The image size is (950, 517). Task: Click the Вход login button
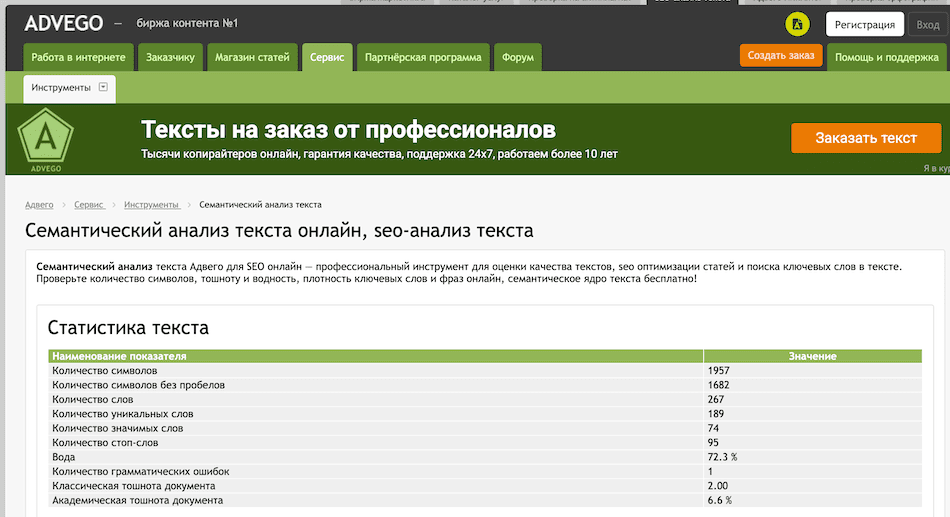(928, 25)
